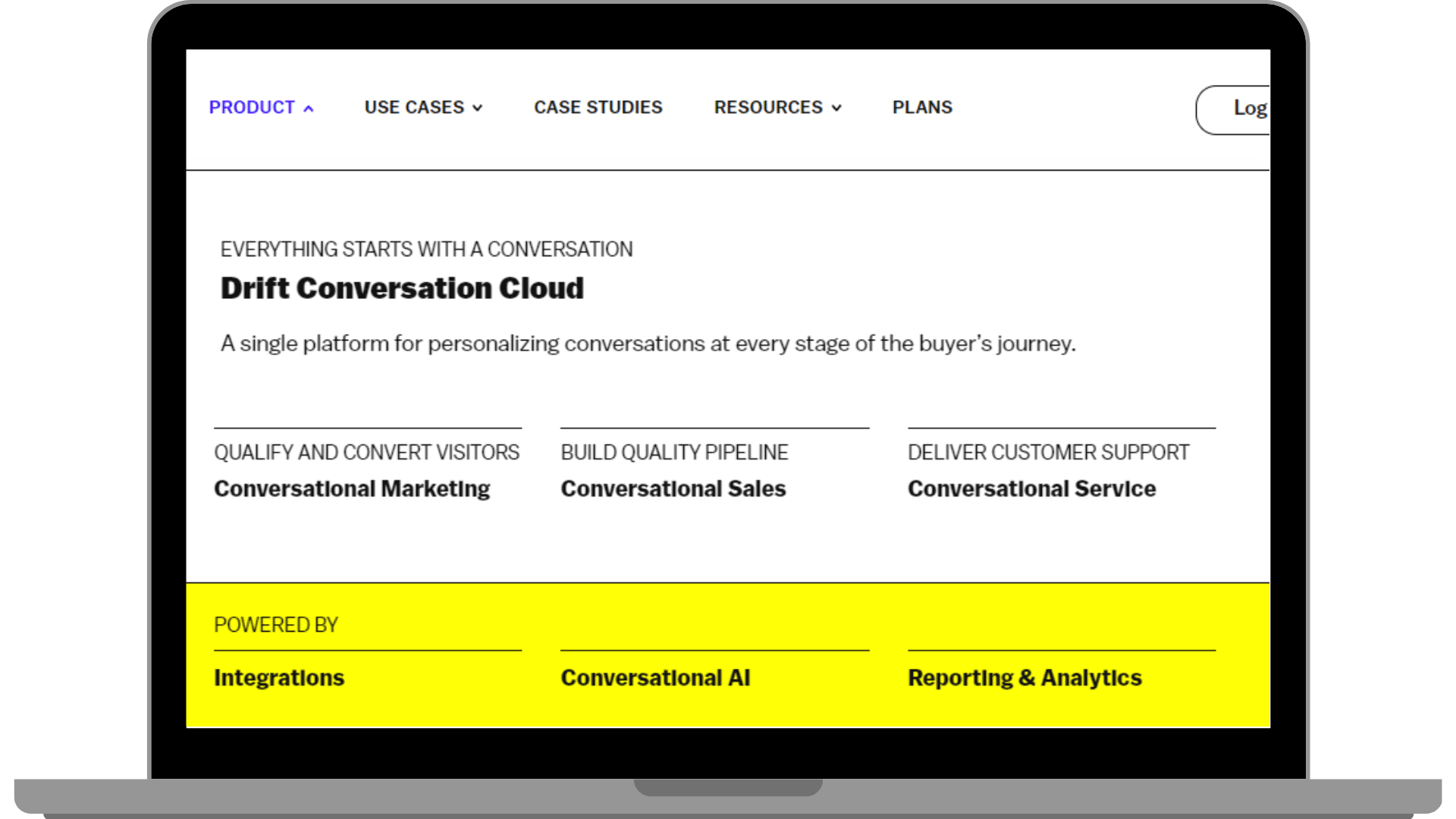The image size is (1456, 819).
Task: Open the PRODUCT menu
Action: [x=252, y=107]
